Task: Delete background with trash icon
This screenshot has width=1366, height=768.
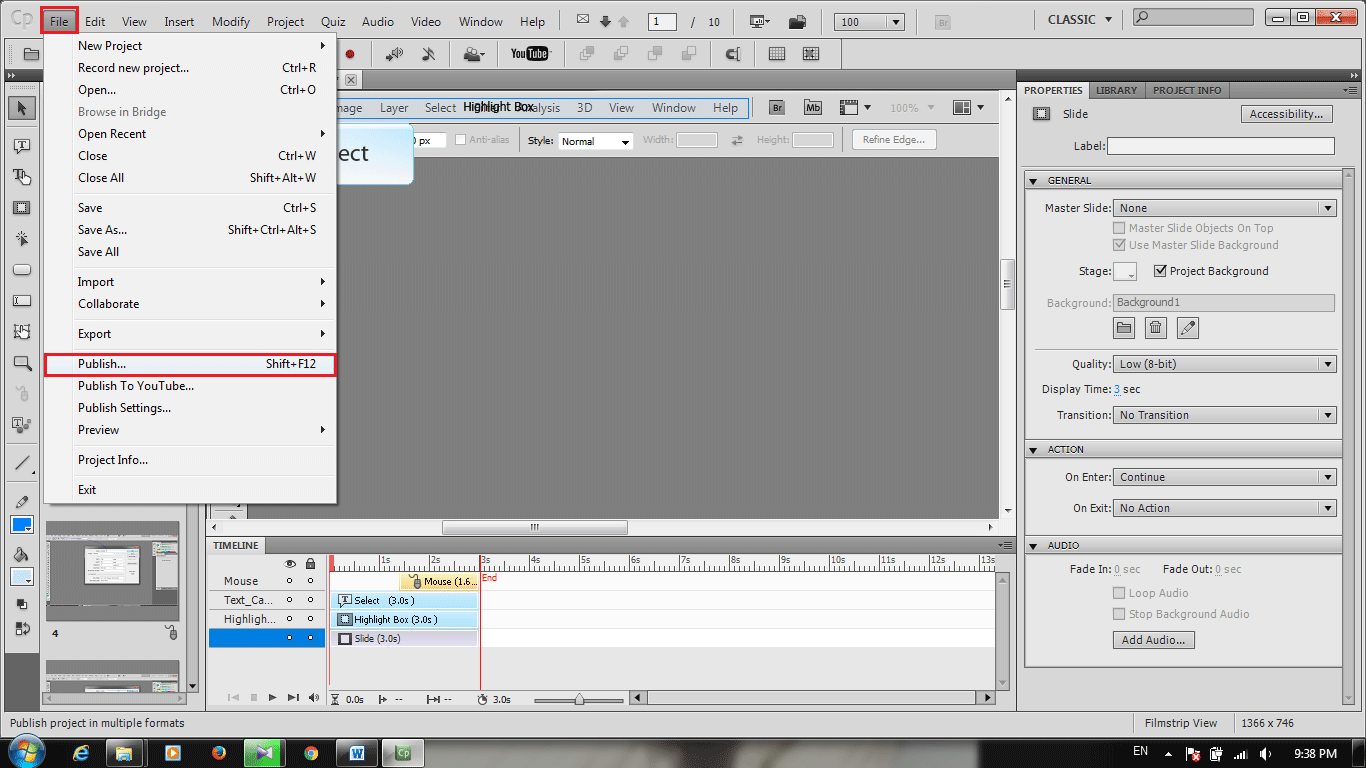Action: click(1156, 327)
